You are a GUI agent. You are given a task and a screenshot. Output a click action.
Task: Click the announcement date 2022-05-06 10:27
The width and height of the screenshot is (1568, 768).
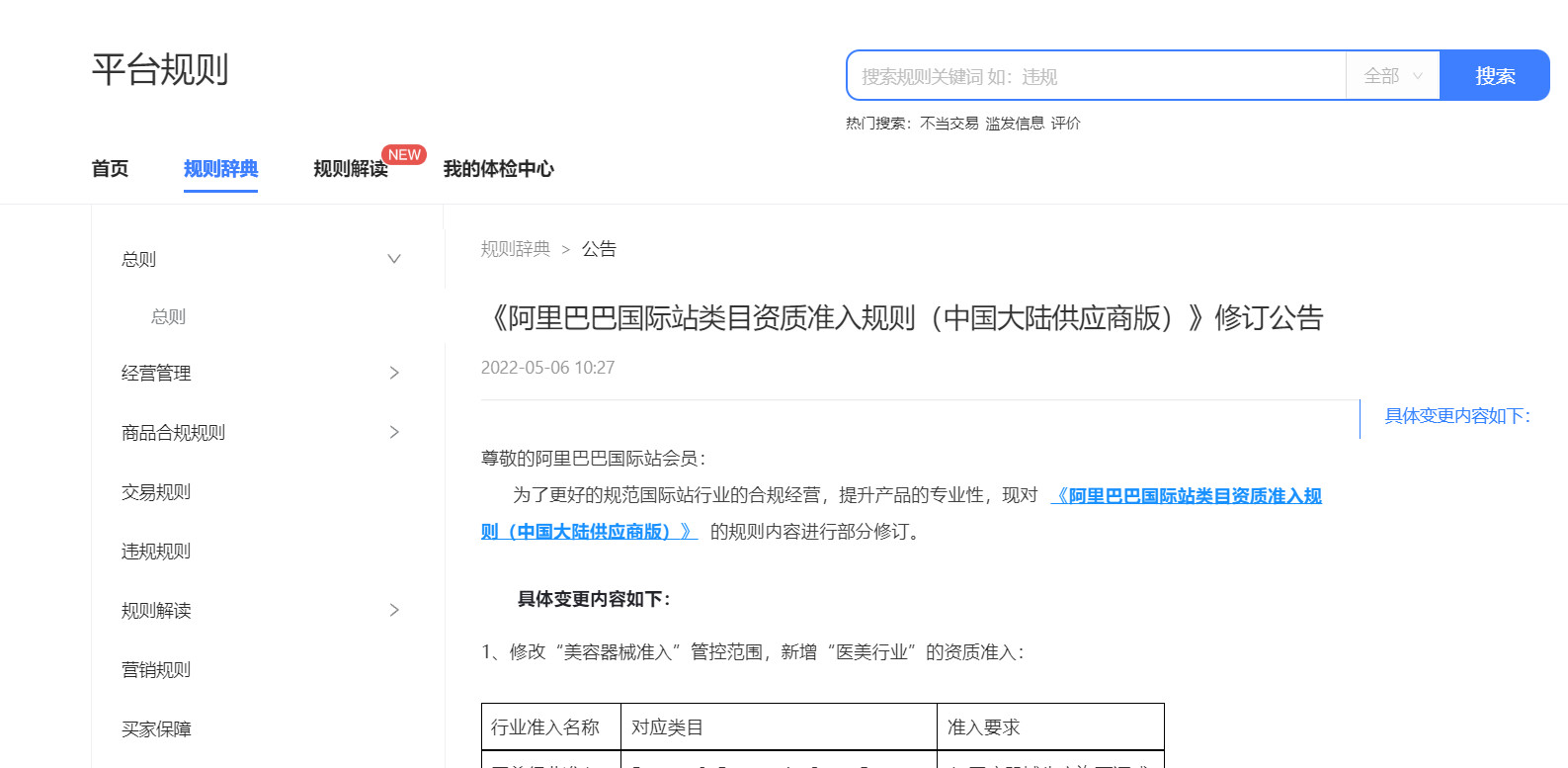pyautogui.click(x=547, y=368)
